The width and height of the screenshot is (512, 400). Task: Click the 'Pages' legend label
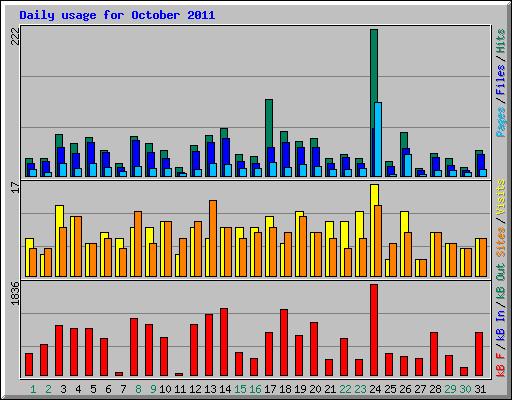pyautogui.click(x=500, y=122)
